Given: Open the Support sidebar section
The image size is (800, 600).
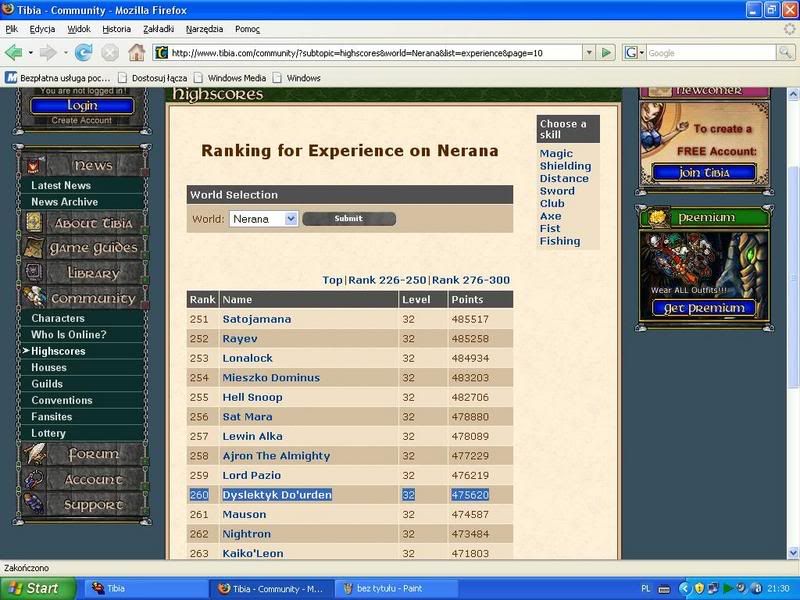Looking at the screenshot, I should click(x=83, y=505).
